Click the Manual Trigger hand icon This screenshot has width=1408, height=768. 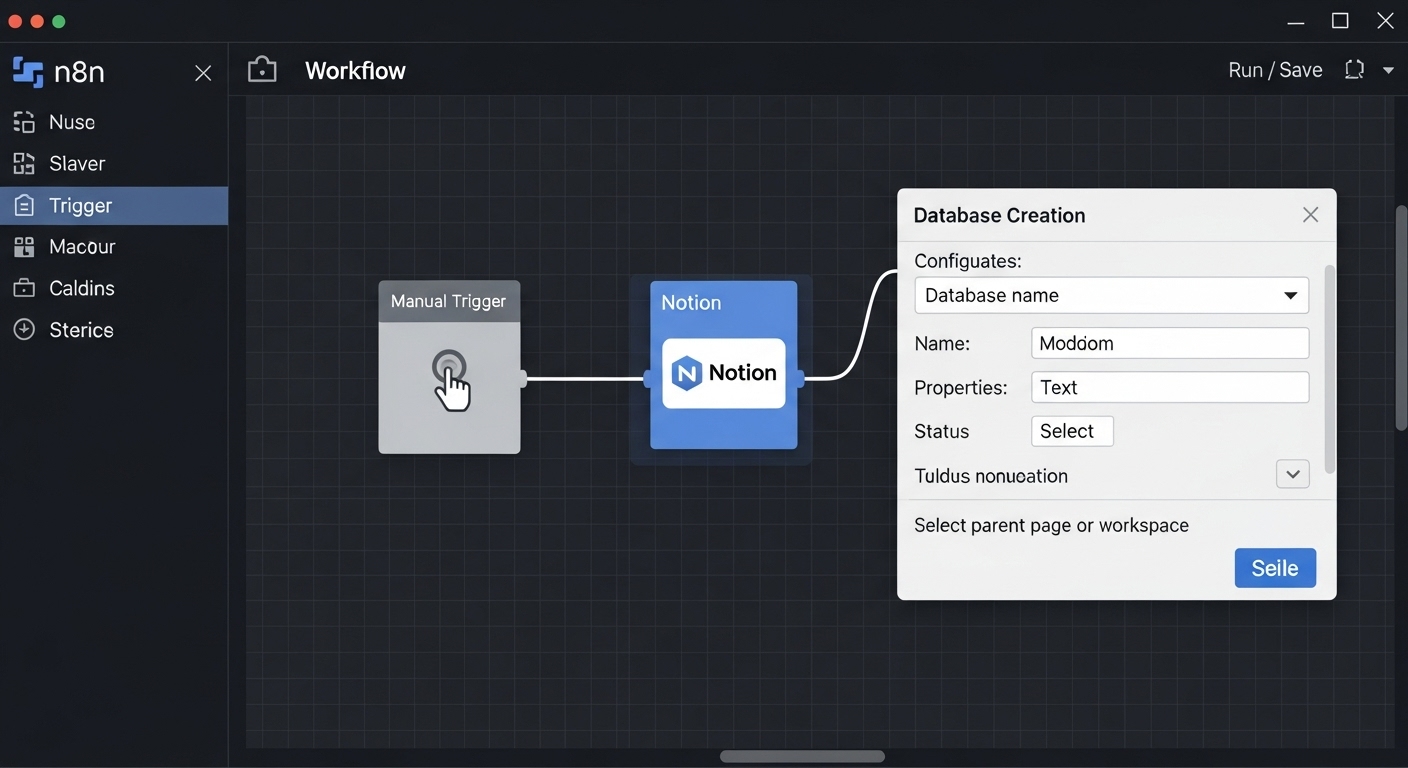tap(451, 380)
